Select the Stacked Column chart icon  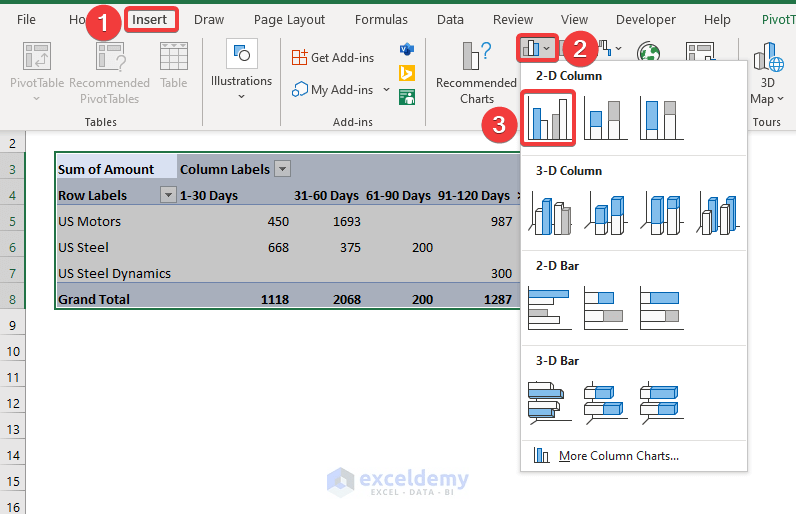[606, 119]
